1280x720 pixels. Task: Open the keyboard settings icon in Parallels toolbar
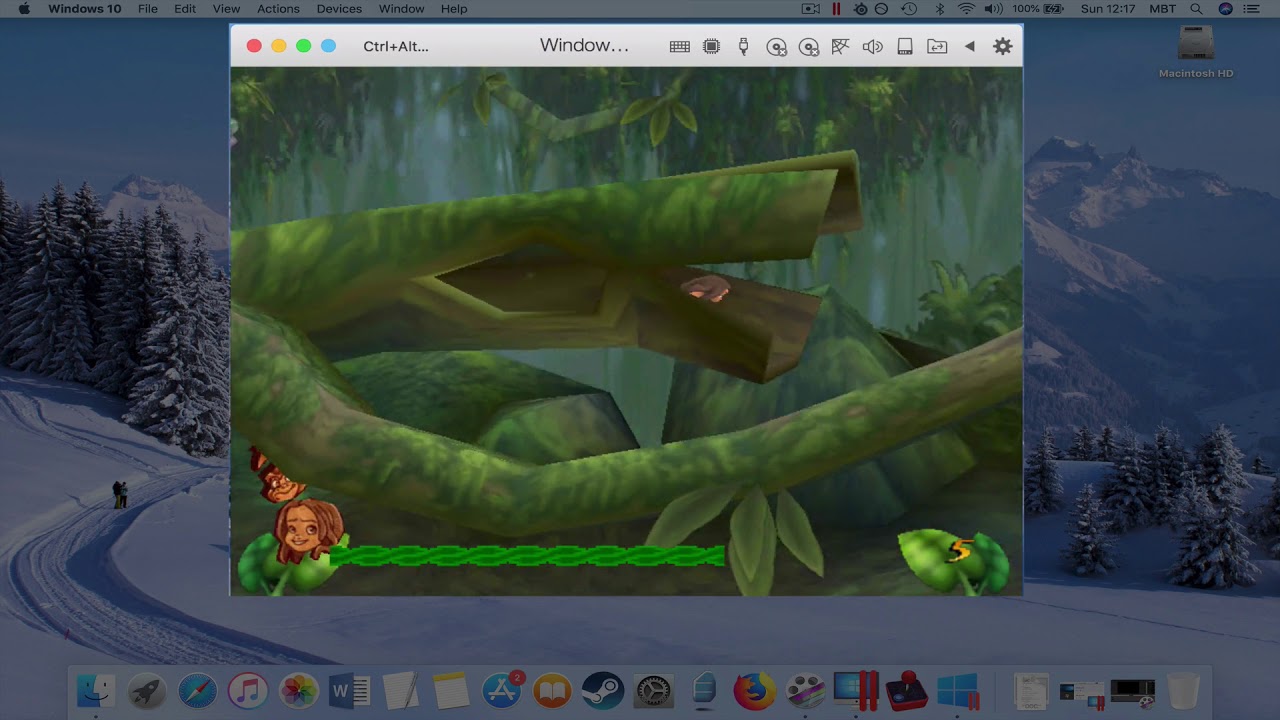click(680, 46)
